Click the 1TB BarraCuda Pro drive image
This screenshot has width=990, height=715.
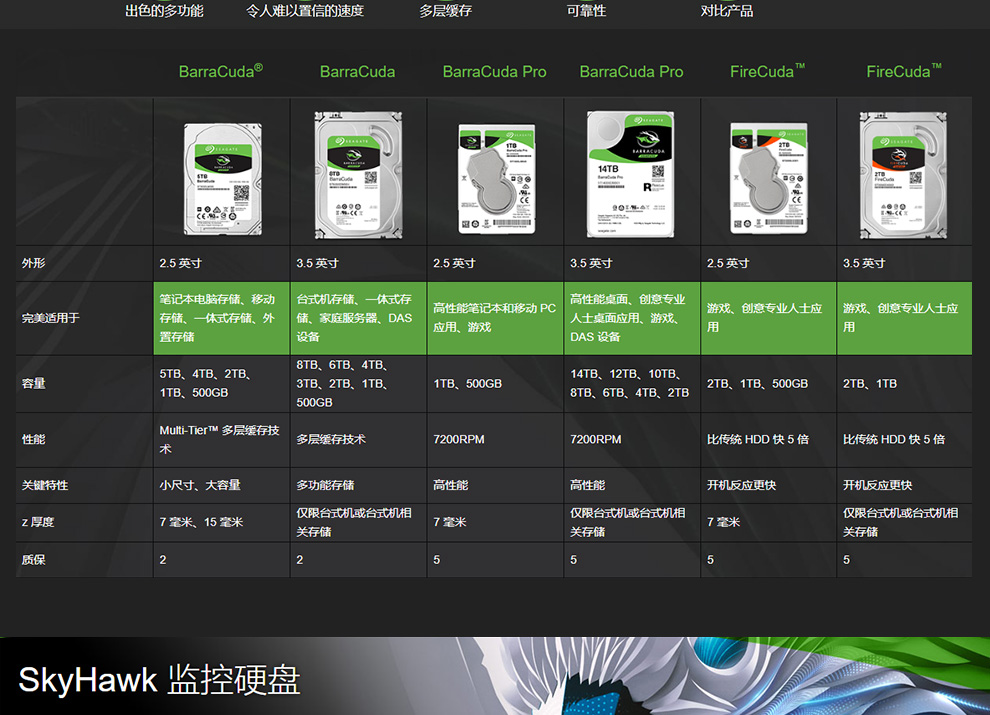pyautogui.click(x=496, y=179)
